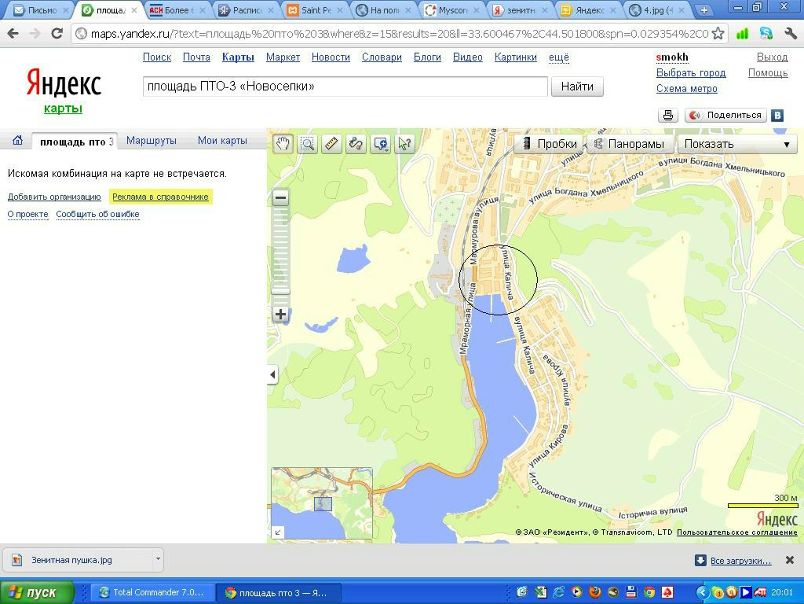
Task: Open the Показать dropdown
Action: click(737, 144)
